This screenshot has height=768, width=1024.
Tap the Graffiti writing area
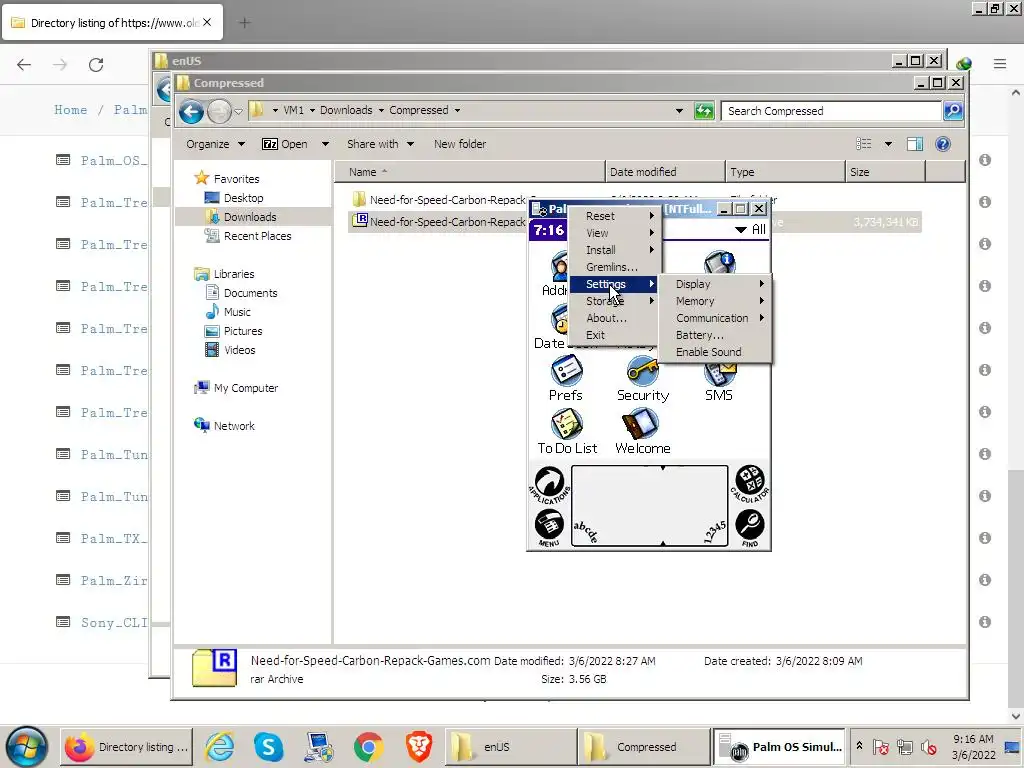click(649, 506)
